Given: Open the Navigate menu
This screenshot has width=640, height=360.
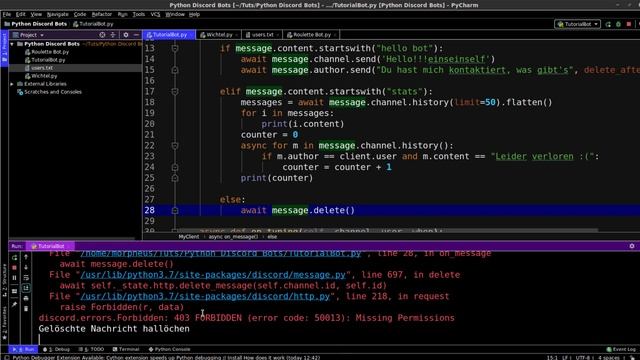Looking at the screenshot, I should (58, 14).
